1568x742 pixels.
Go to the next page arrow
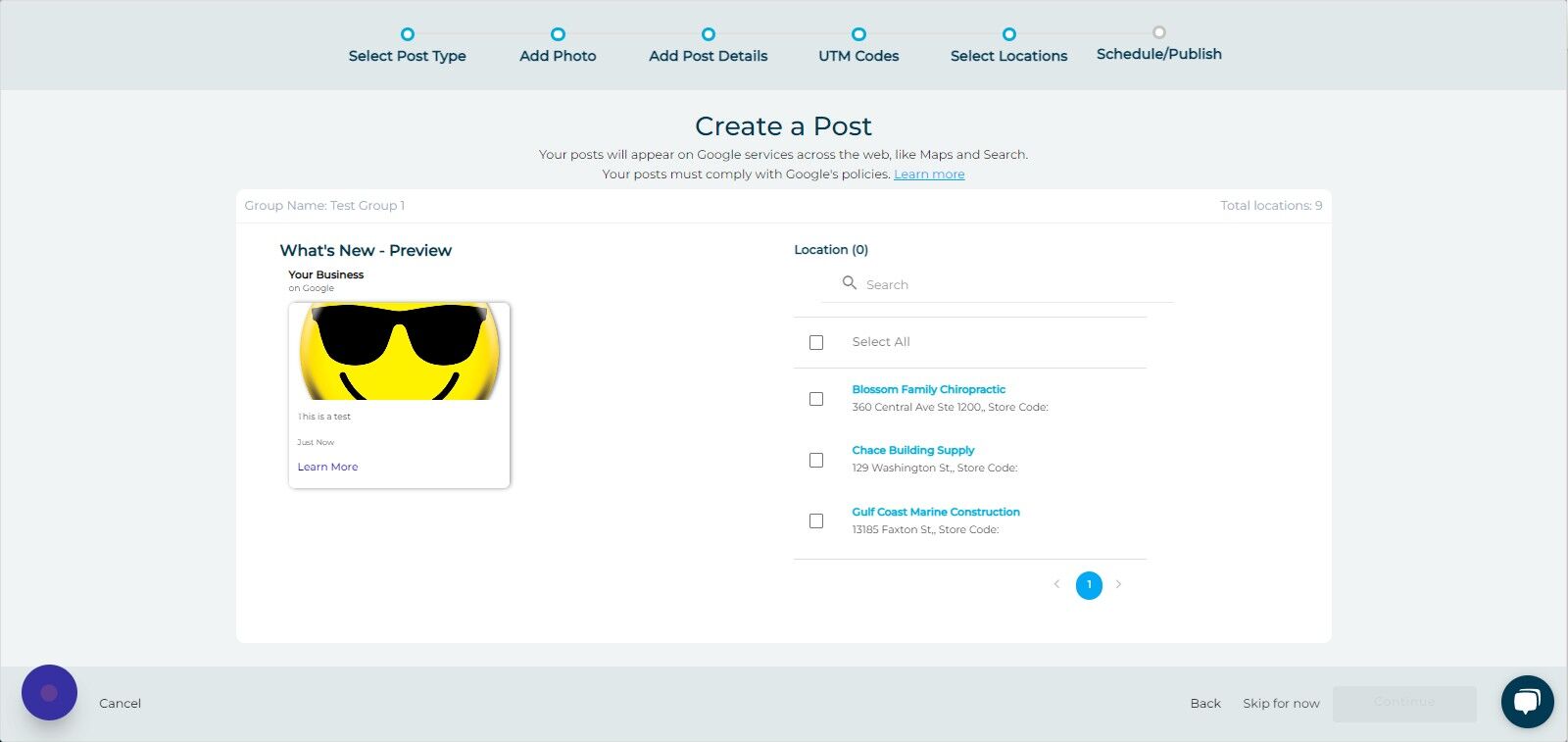pos(1118,584)
